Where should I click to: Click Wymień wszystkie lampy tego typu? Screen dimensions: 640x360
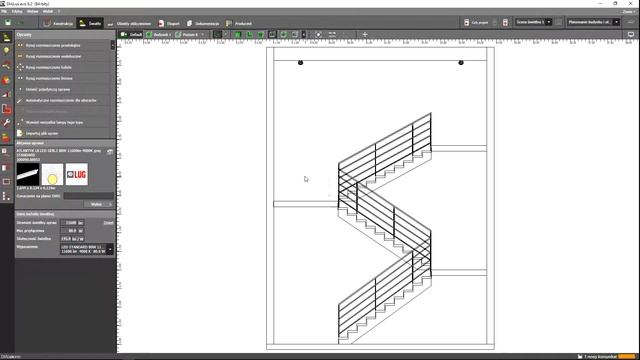[x=63, y=122]
